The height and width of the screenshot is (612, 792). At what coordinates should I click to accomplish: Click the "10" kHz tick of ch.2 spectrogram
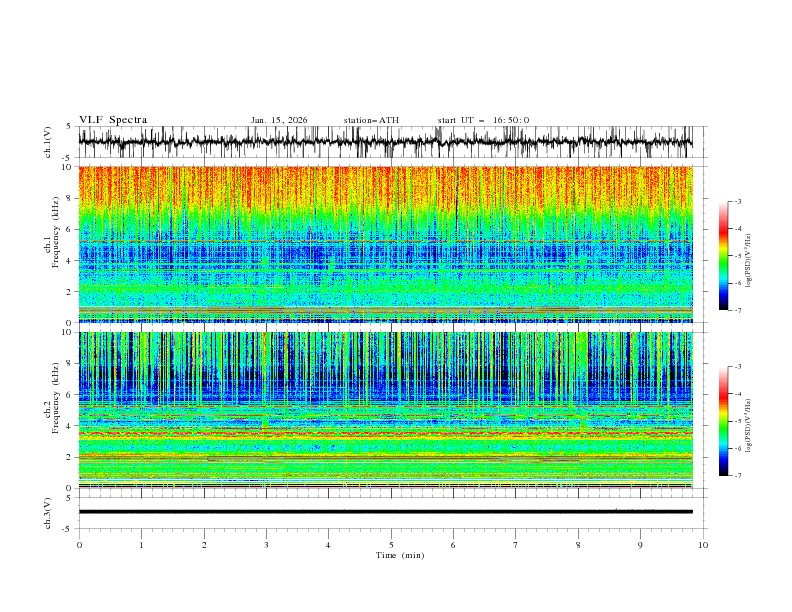tap(68, 332)
